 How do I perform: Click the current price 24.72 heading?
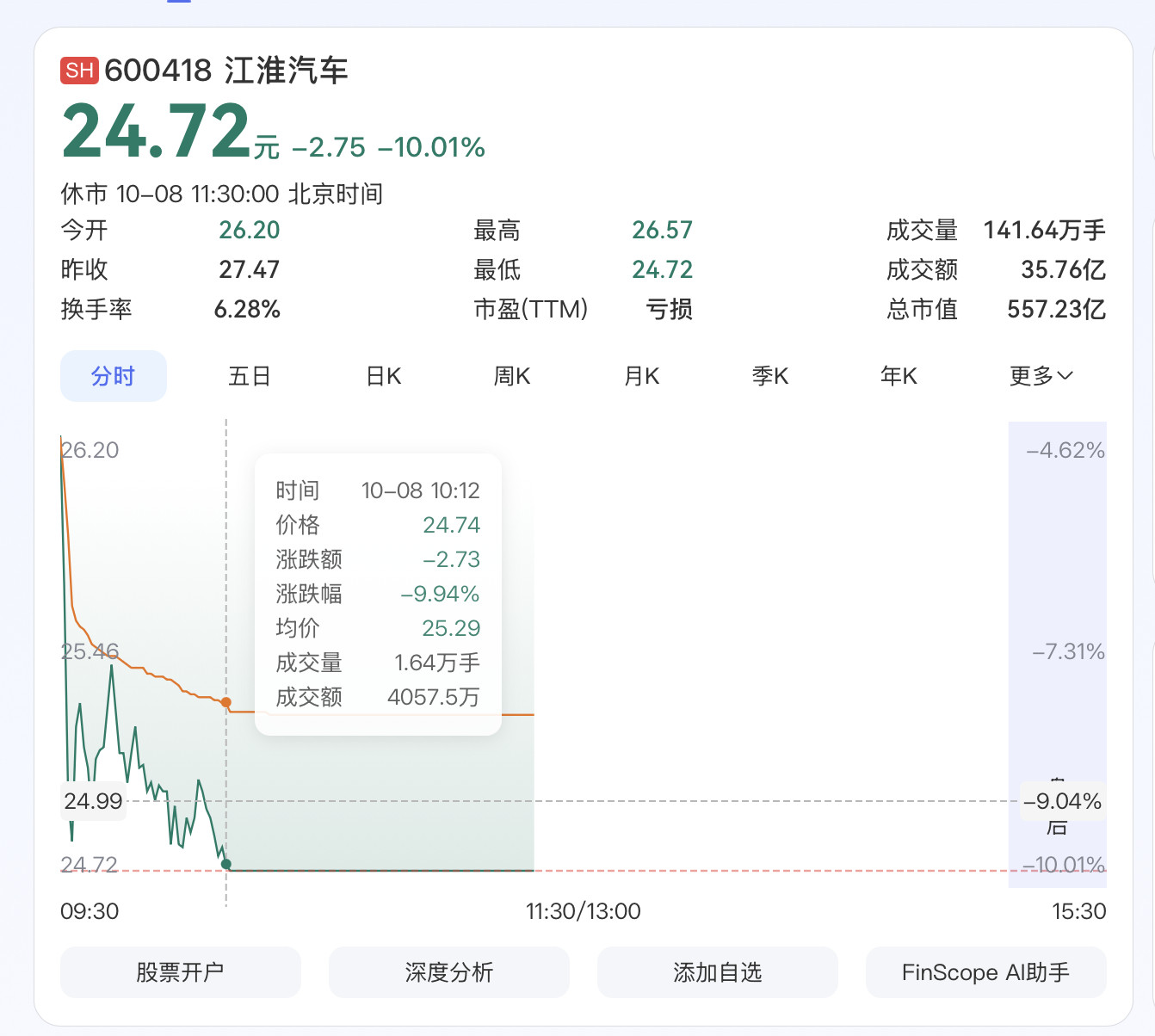click(156, 131)
